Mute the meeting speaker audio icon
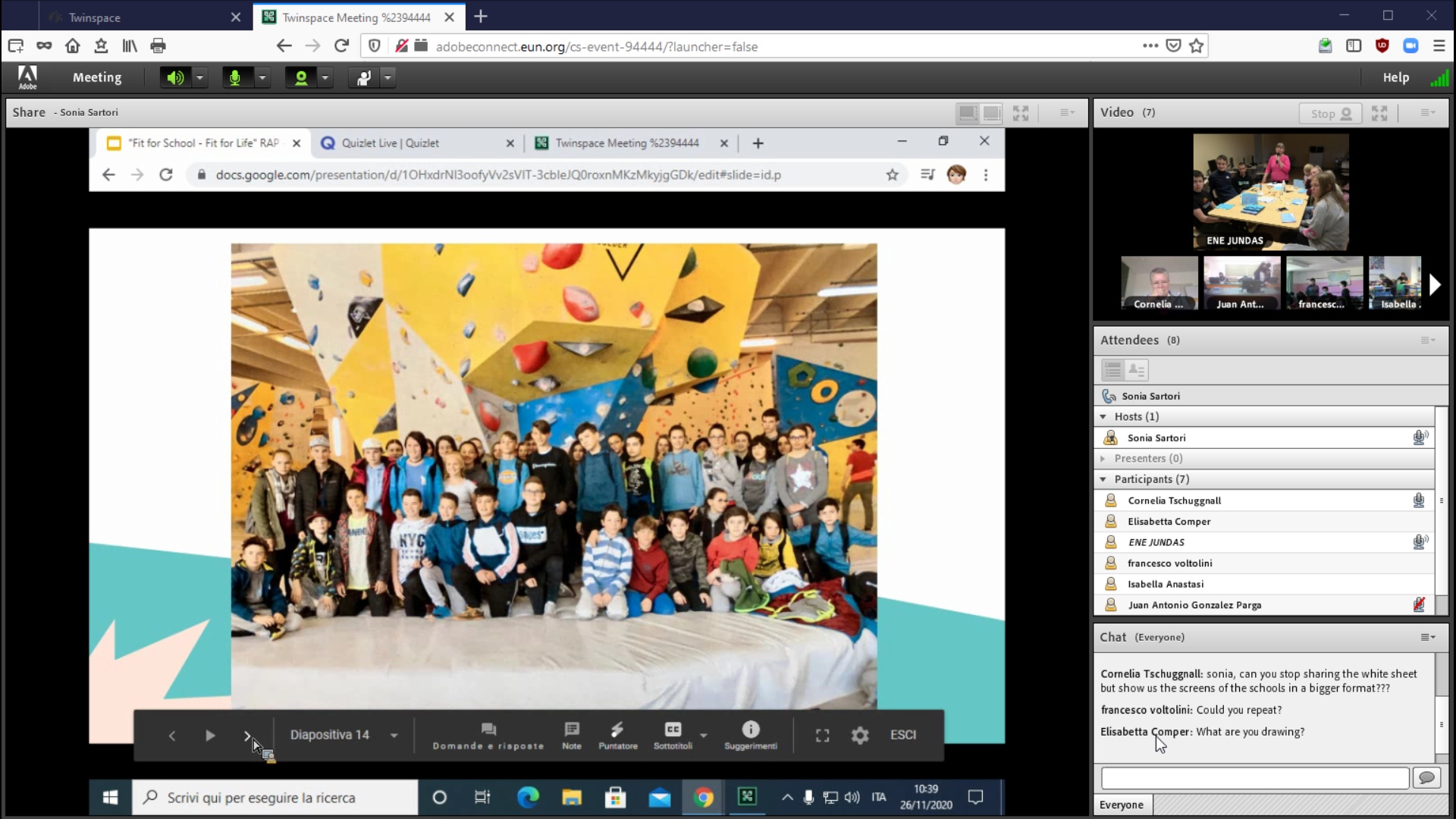 coord(175,77)
